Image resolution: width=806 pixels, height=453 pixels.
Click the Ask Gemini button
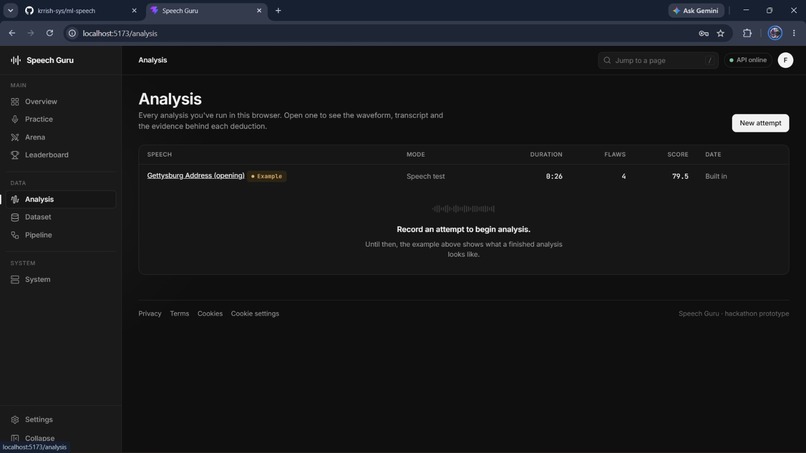coord(696,11)
